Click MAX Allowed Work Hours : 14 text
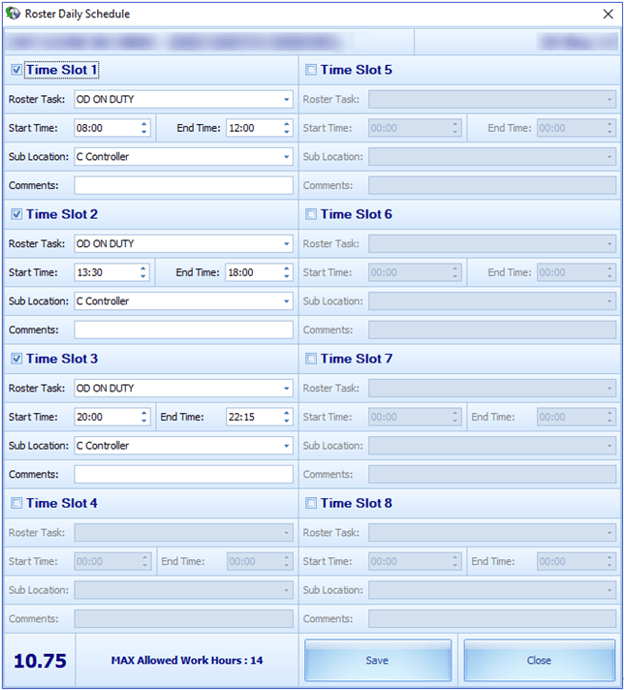Image resolution: width=624 pixels, height=690 pixels. tap(187, 661)
